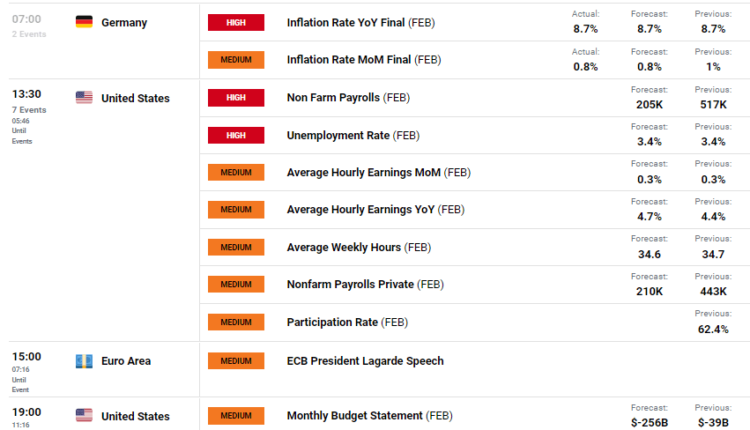The image size is (750, 430).
Task: Click the United States flag at 13:30
Action: point(84,98)
